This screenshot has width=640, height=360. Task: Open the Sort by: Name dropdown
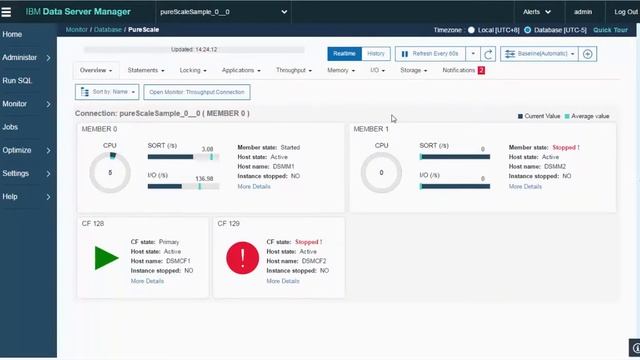(x=107, y=92)
